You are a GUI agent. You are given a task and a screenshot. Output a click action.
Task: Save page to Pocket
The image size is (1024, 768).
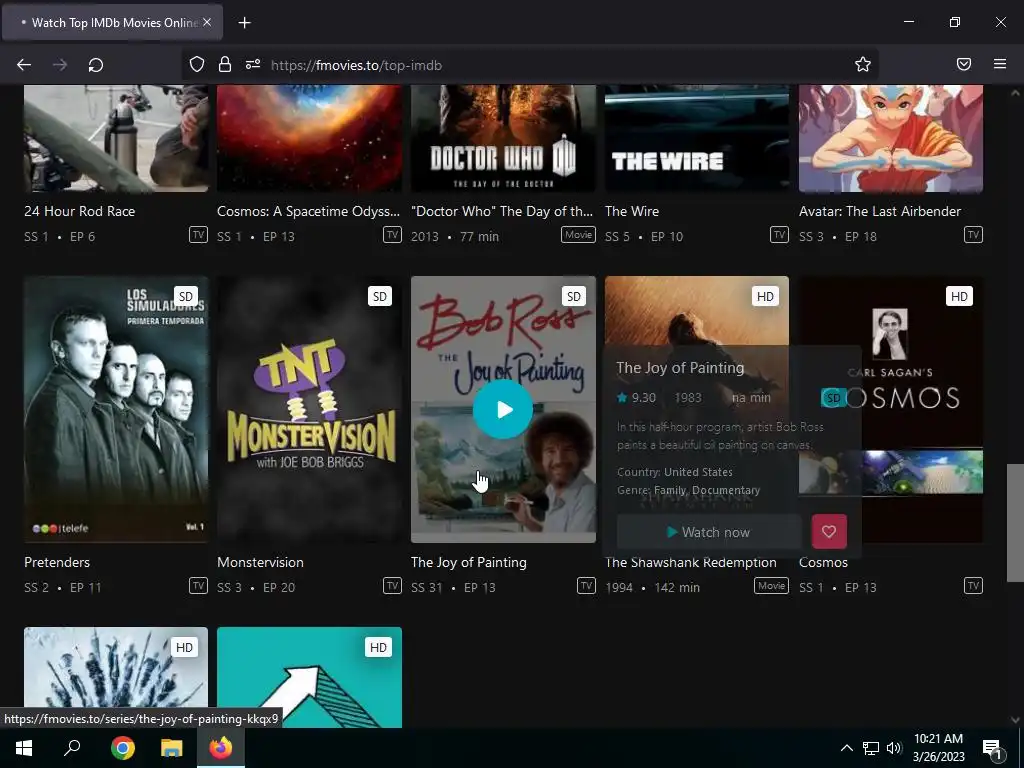pyautogui.click(x=964, y=64)
